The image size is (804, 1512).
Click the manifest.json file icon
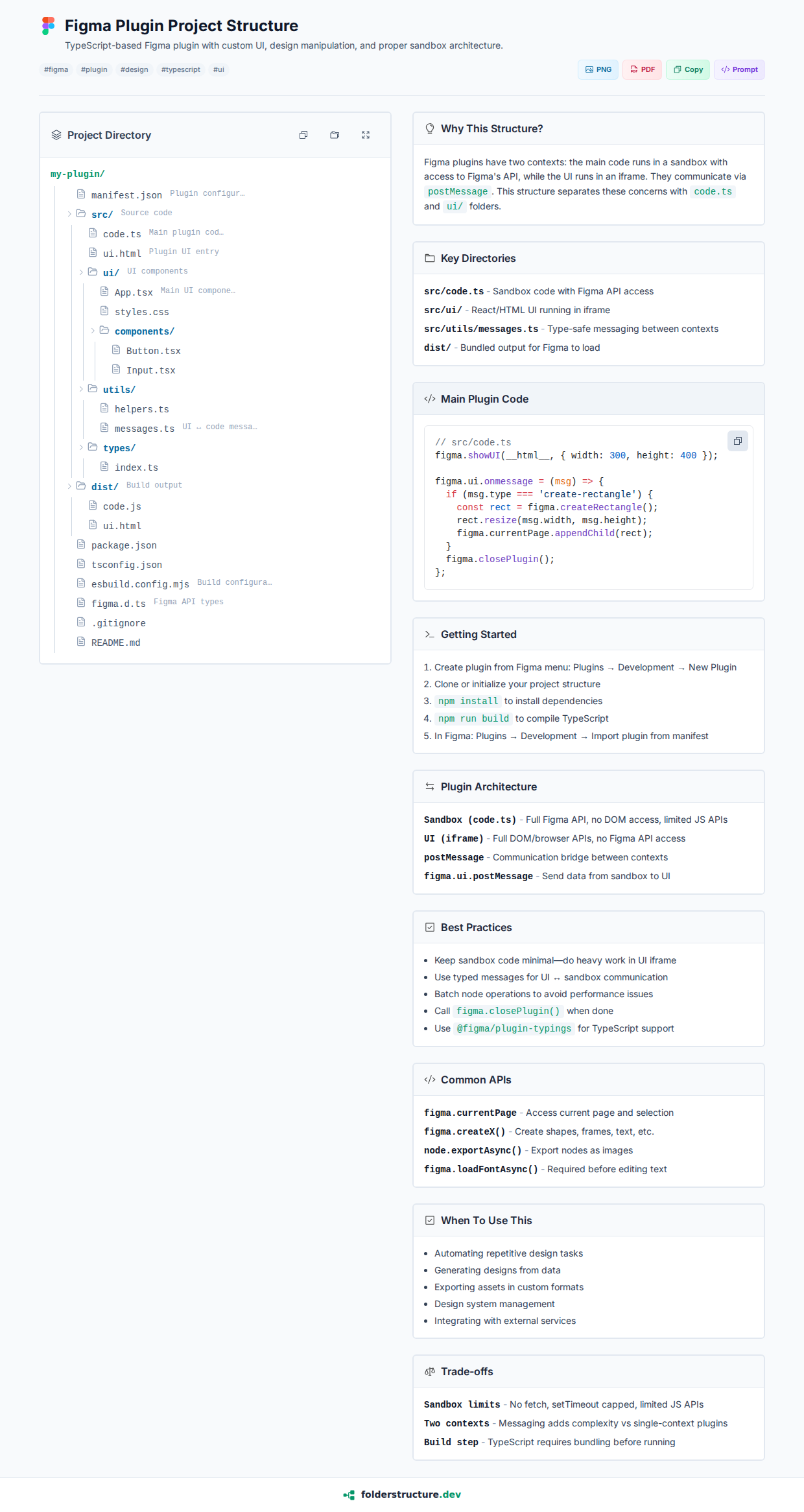pos(81,195)
